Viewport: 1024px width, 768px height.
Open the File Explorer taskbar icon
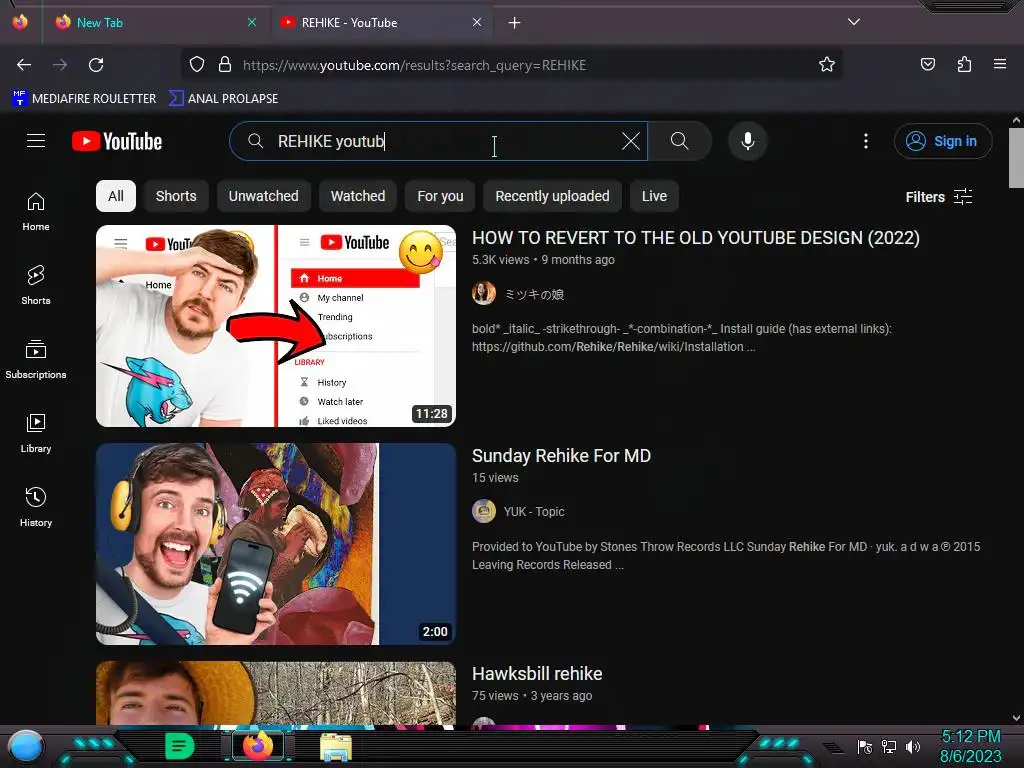pyautogui.click(x=336, y=747)
